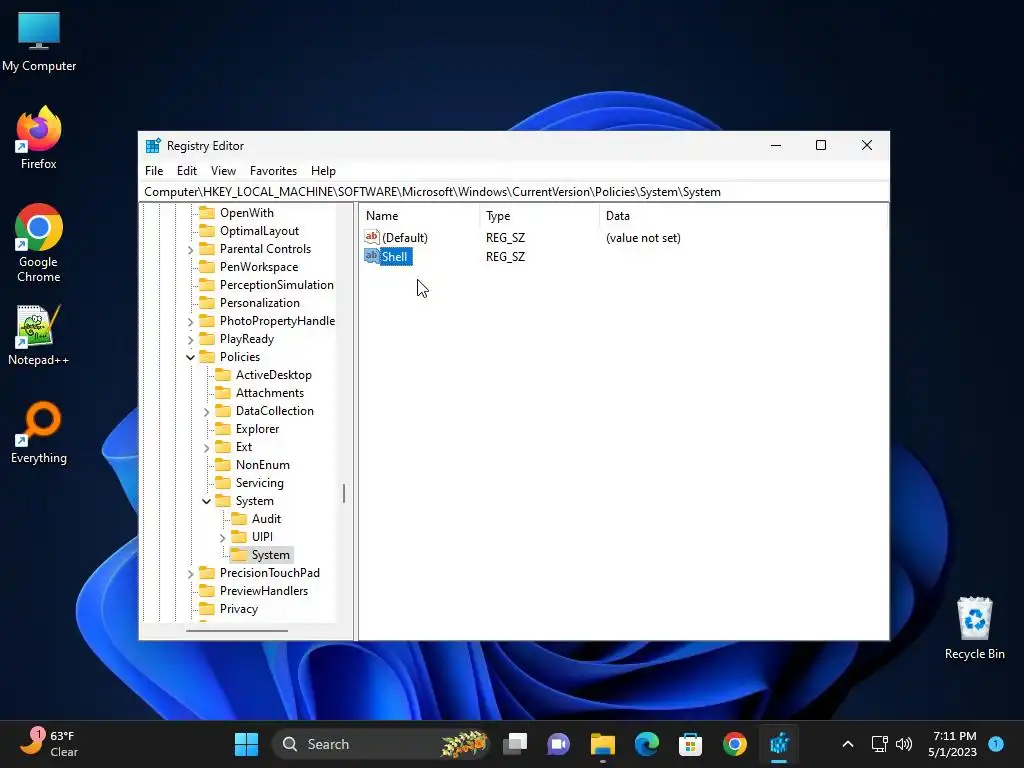The height and width of the screenshot is (768, 1024).
Task: Open the network status tray icon
Action: [x=880, y=744]
